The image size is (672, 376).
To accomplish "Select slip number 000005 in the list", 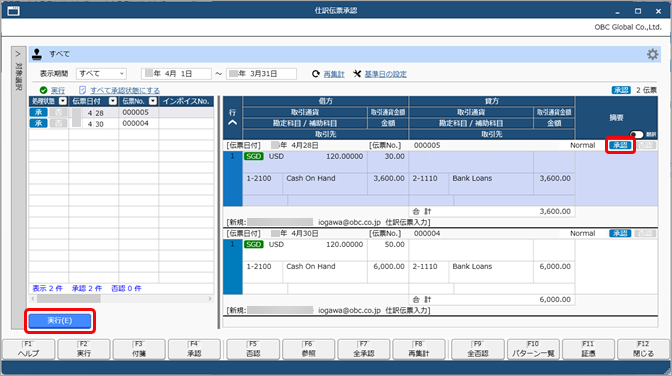I will point(135,112).
